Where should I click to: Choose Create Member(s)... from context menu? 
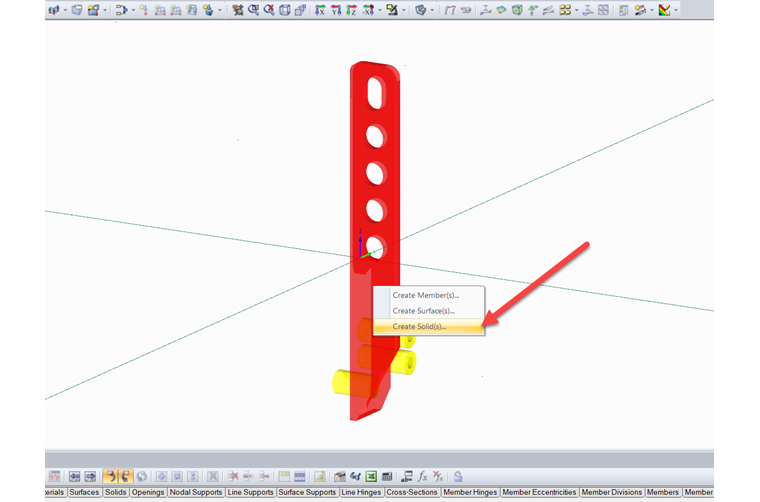428,295
